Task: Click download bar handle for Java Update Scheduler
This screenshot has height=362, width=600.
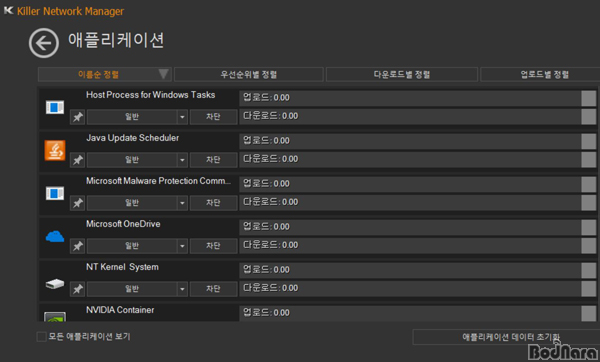Action: [x=589, y=160]
